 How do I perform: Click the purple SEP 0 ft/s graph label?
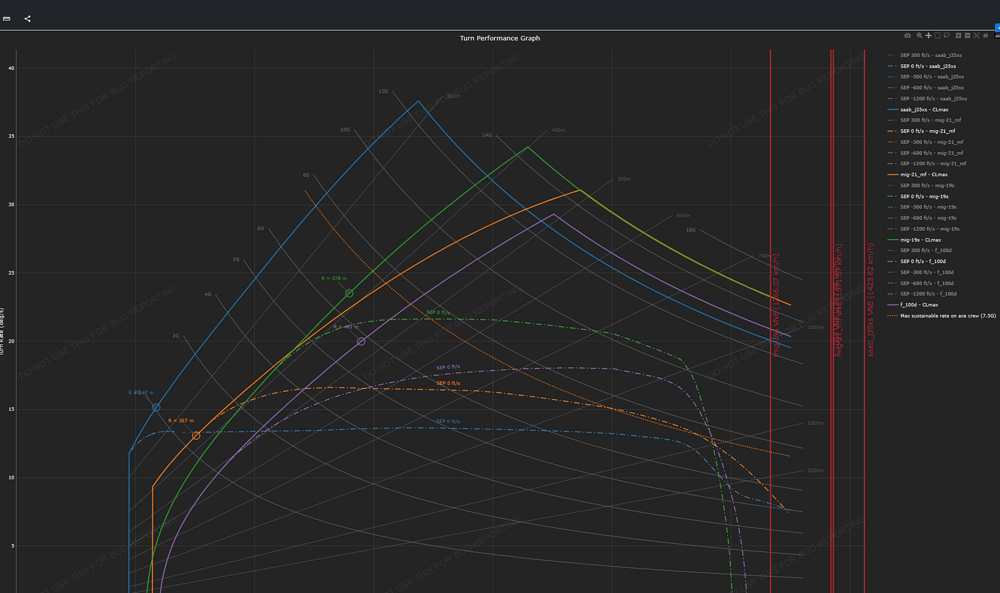[448, 367]
